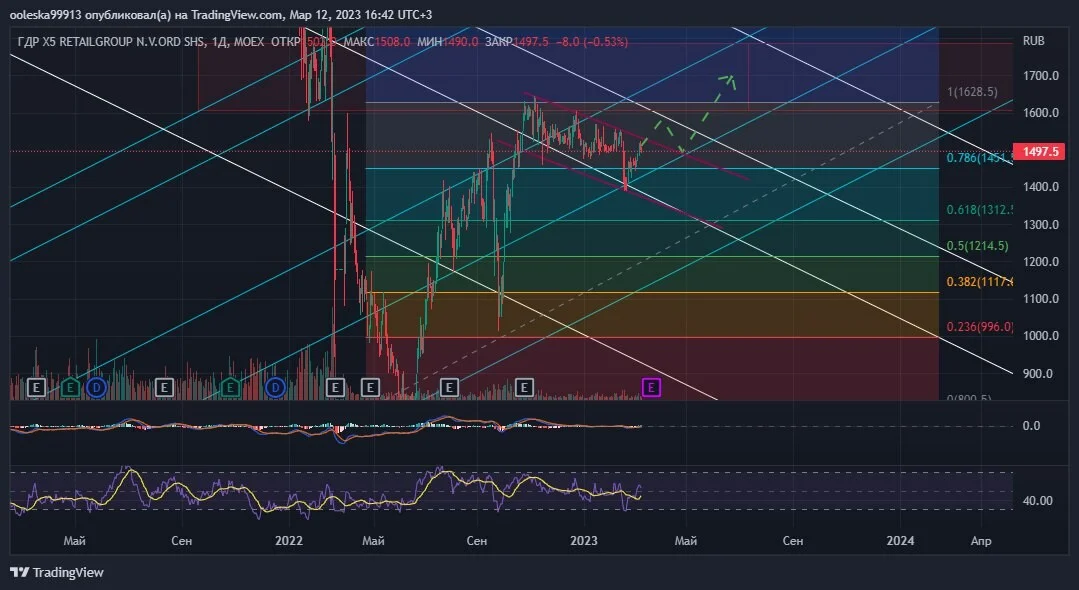
Task: Click the red 0.236(996.0) Fibonacci label
Action: point(980,327)
